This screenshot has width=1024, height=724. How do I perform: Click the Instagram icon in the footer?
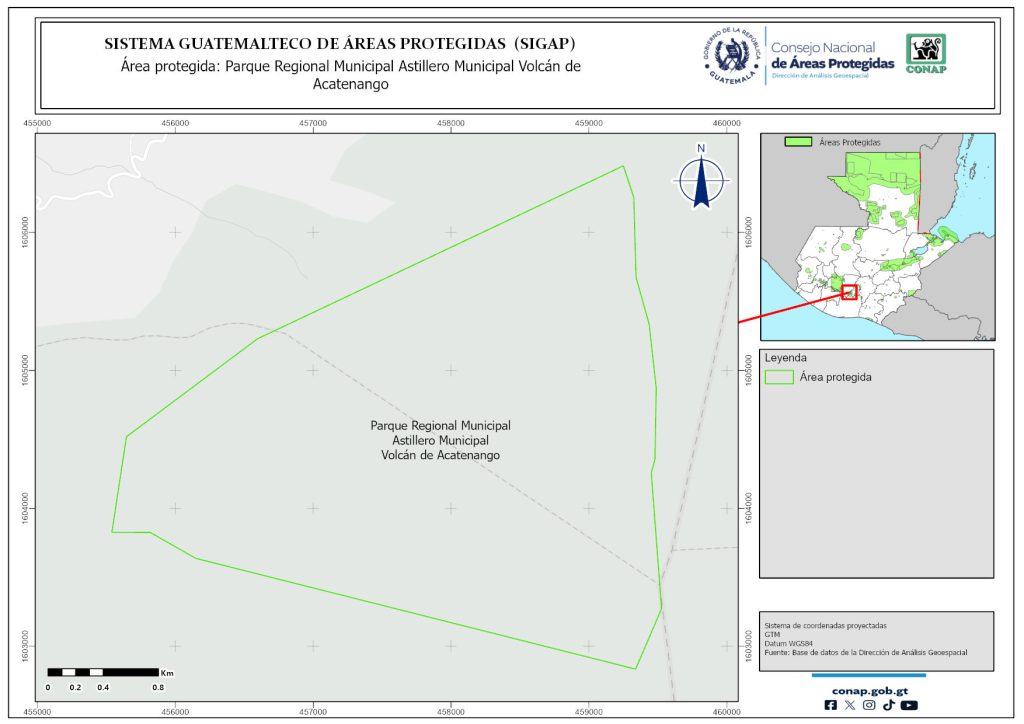(x=869, y=705)
